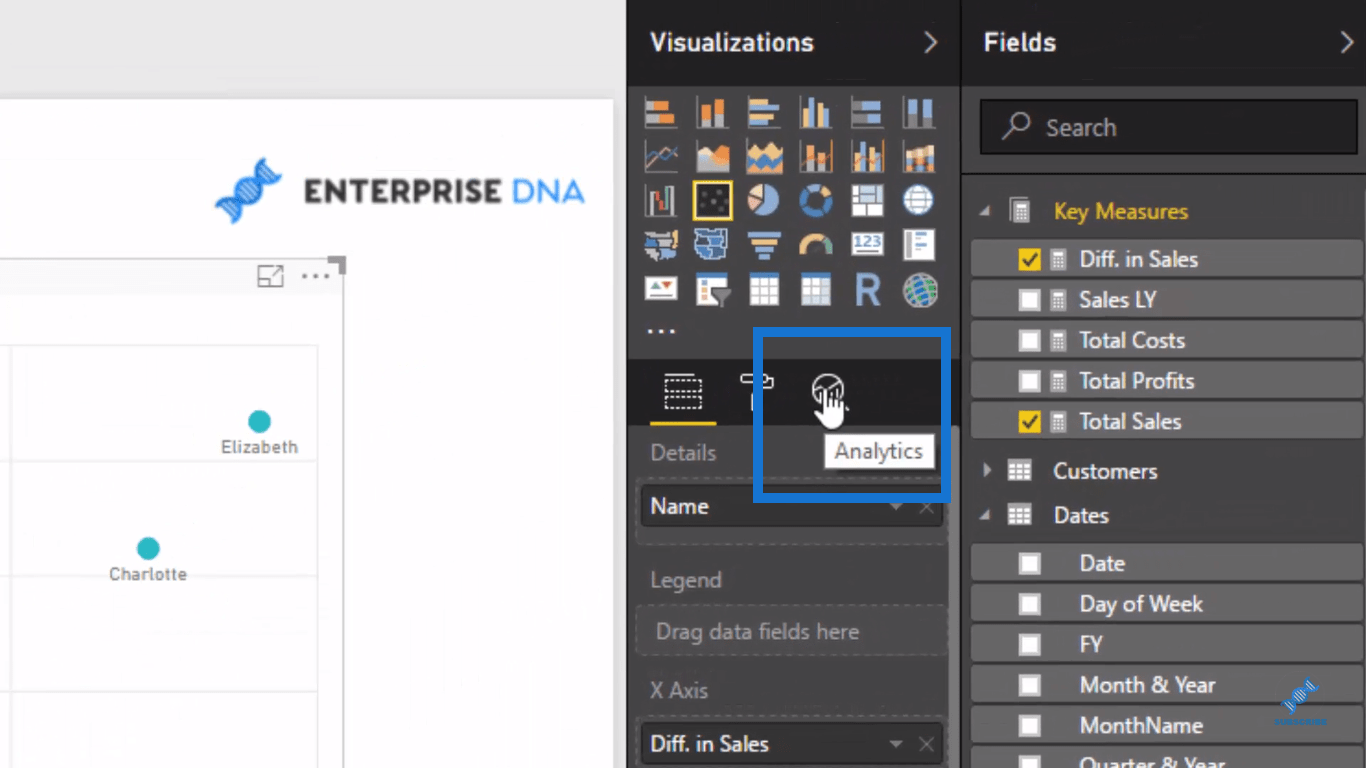Select the Donut chart visual
Viewport: 1366px width, 768px height.
(816, 201)
